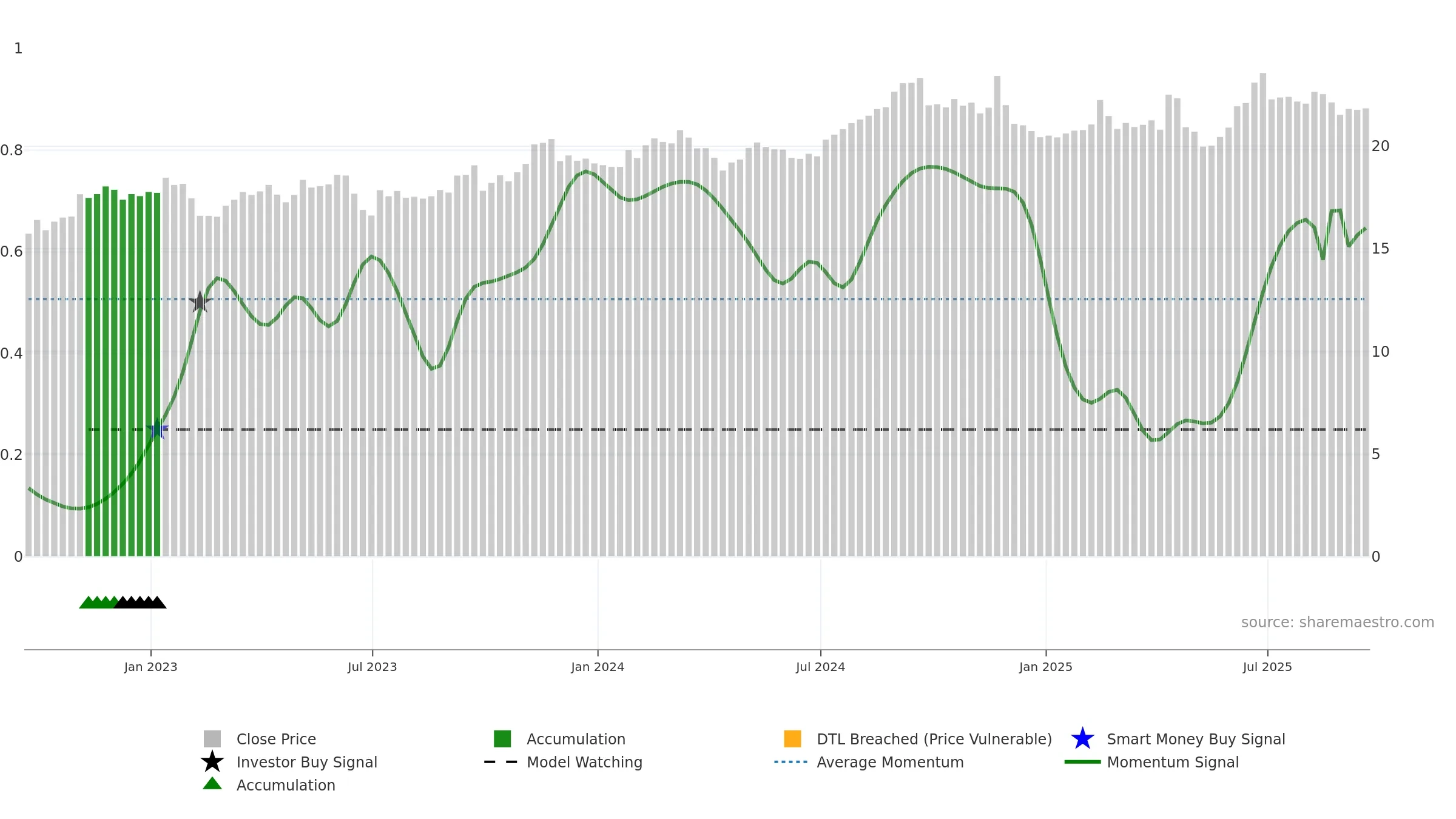Click the blue star marker on the dashed line
The height and width of the screenshot is (819, 1456).
[157, 429]
